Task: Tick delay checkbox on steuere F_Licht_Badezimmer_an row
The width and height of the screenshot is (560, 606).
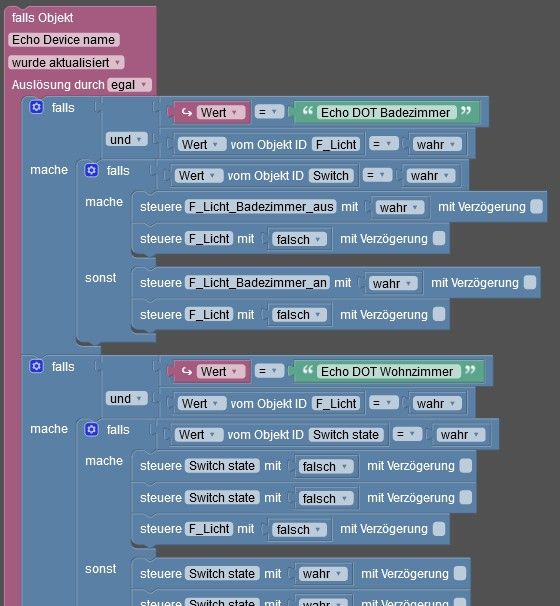Action: [530, 283]
